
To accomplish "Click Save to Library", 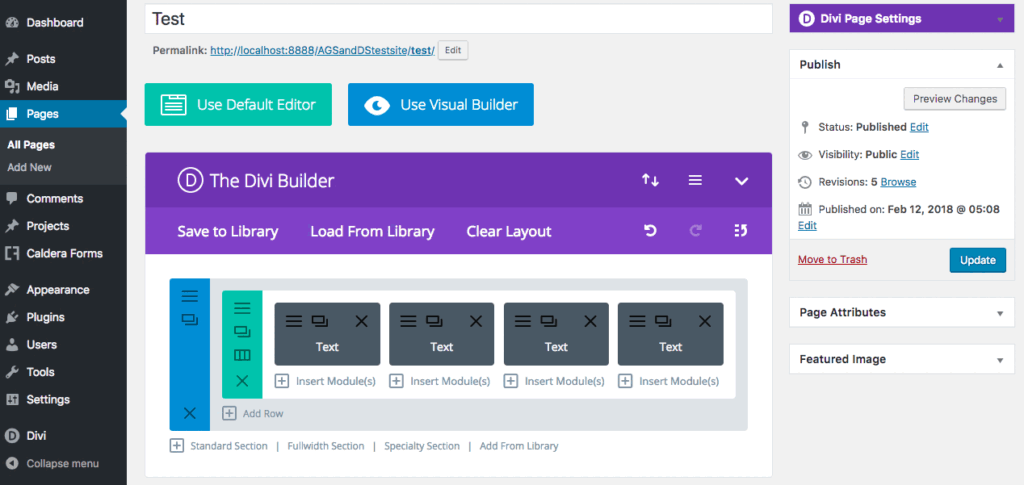I will [x=228, y=231].
